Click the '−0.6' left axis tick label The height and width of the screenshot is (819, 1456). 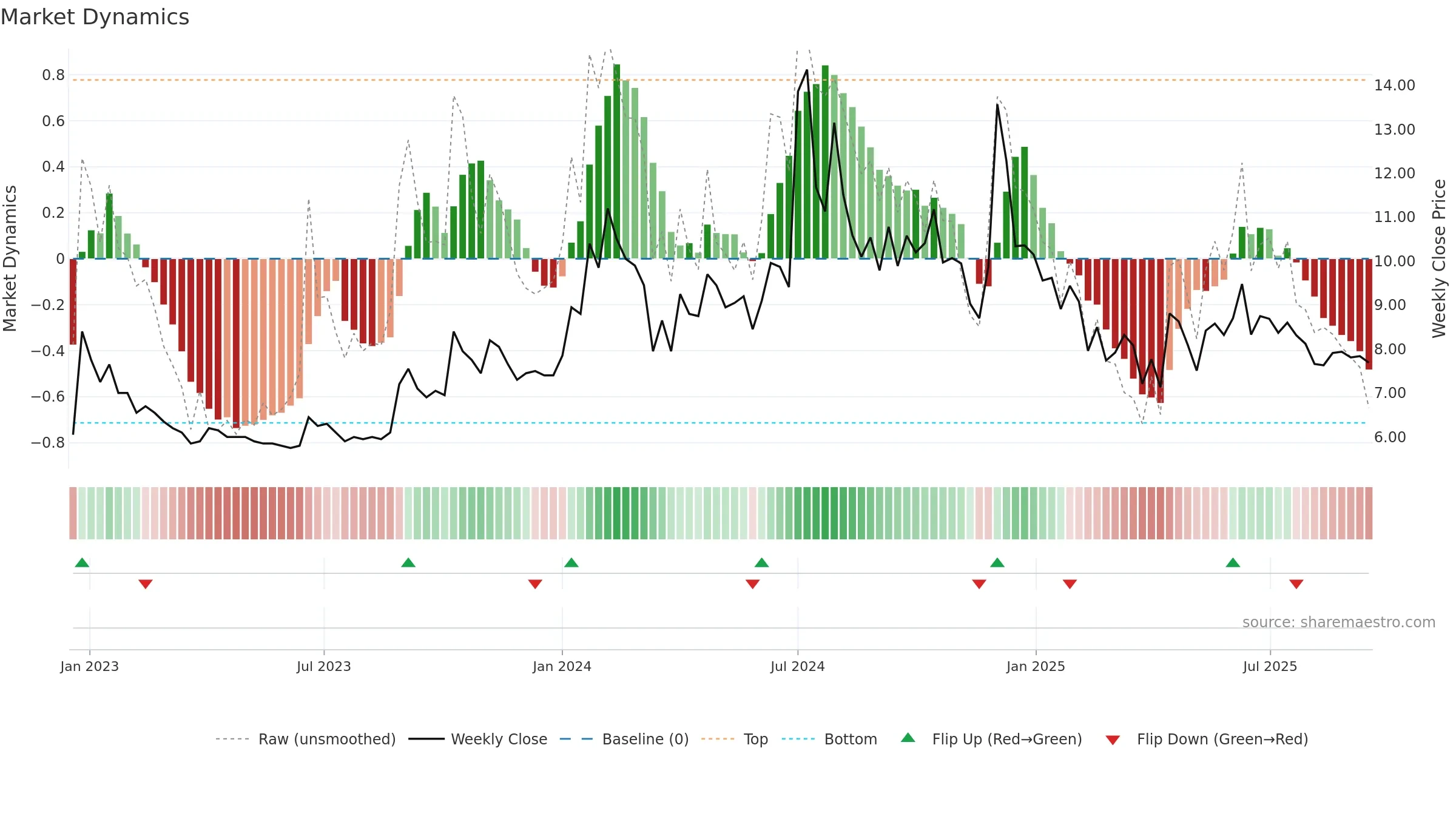click(48, 396)
